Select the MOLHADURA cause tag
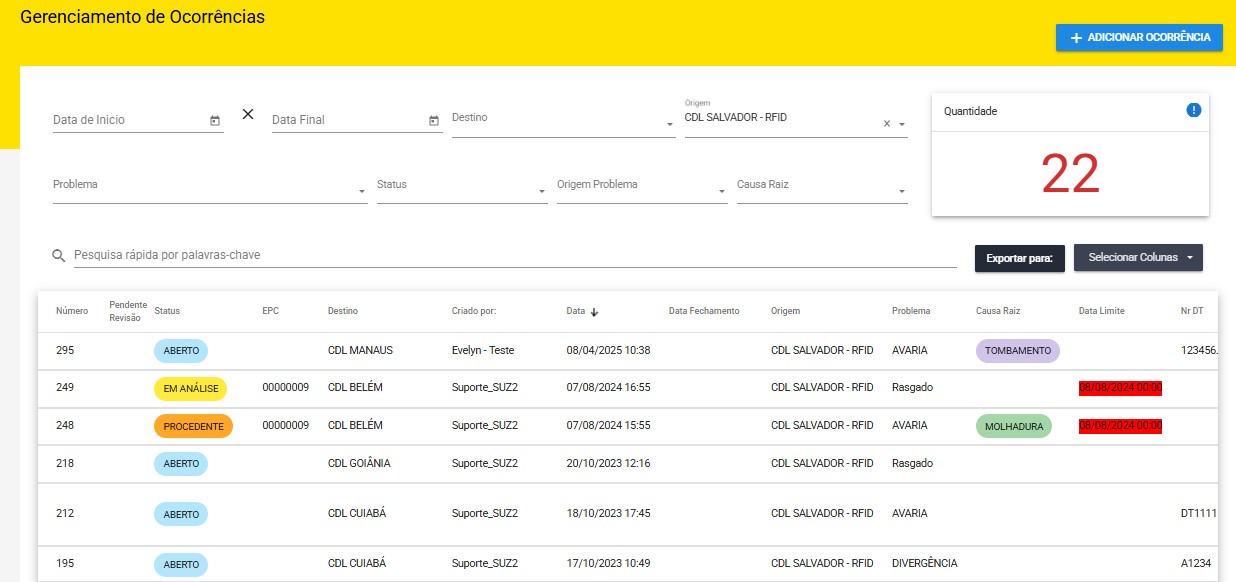The image size is (1236, 582). [x=1013, y=426]
